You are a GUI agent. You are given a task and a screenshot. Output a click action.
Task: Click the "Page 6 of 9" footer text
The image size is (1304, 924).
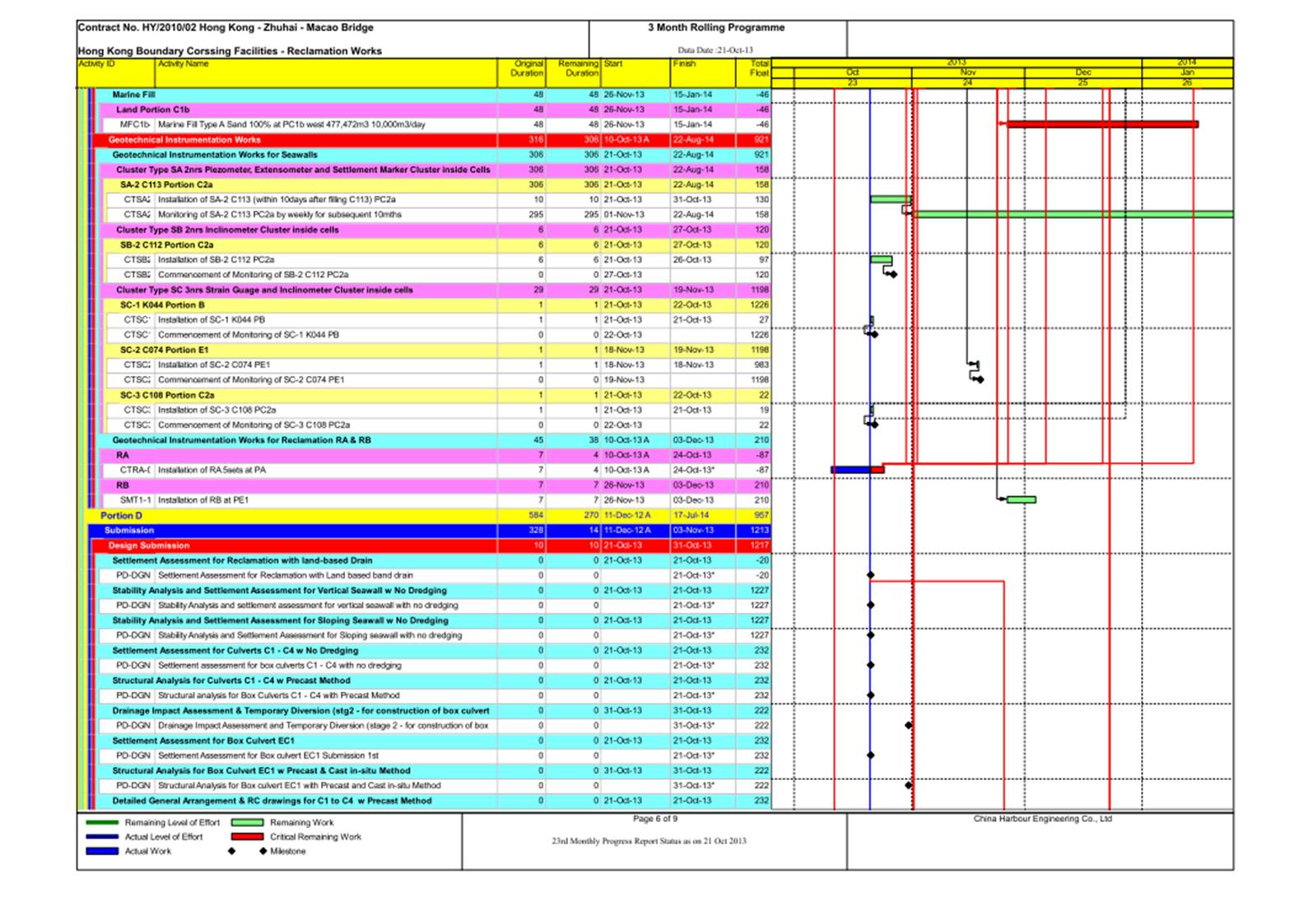655,819
